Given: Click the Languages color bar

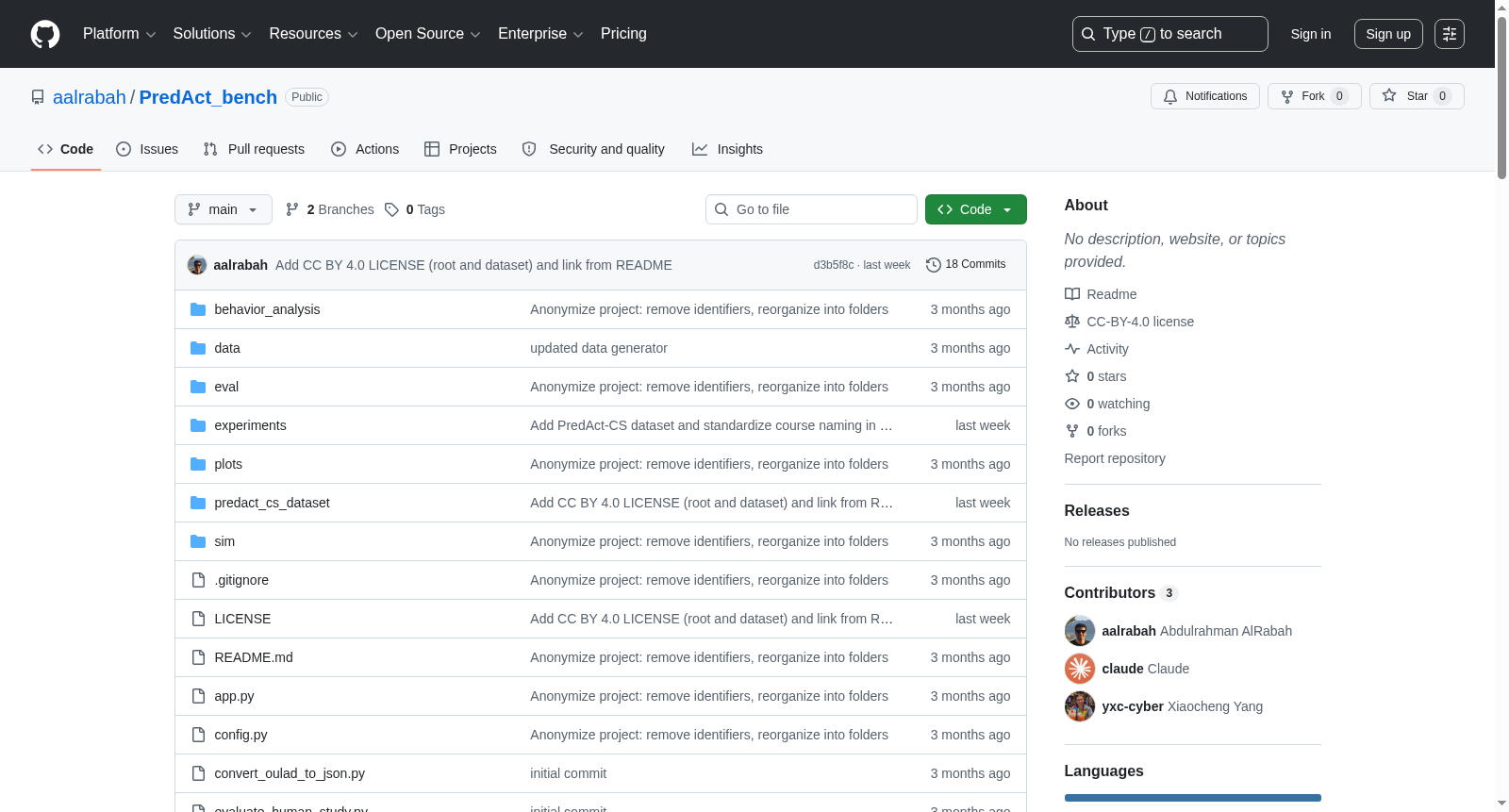Looking at the screenshot, I should [1193, 798].
